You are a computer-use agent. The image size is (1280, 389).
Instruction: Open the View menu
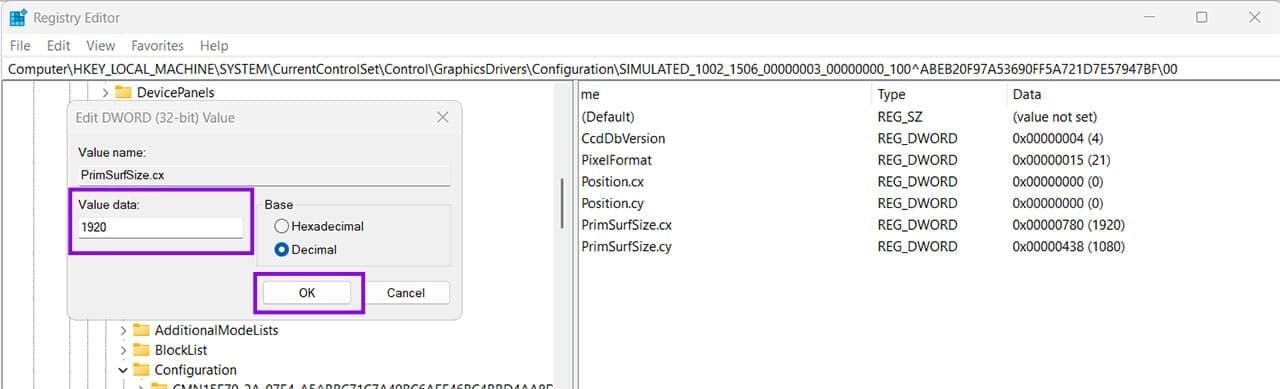pyautogui.click(x=101, y=46)
